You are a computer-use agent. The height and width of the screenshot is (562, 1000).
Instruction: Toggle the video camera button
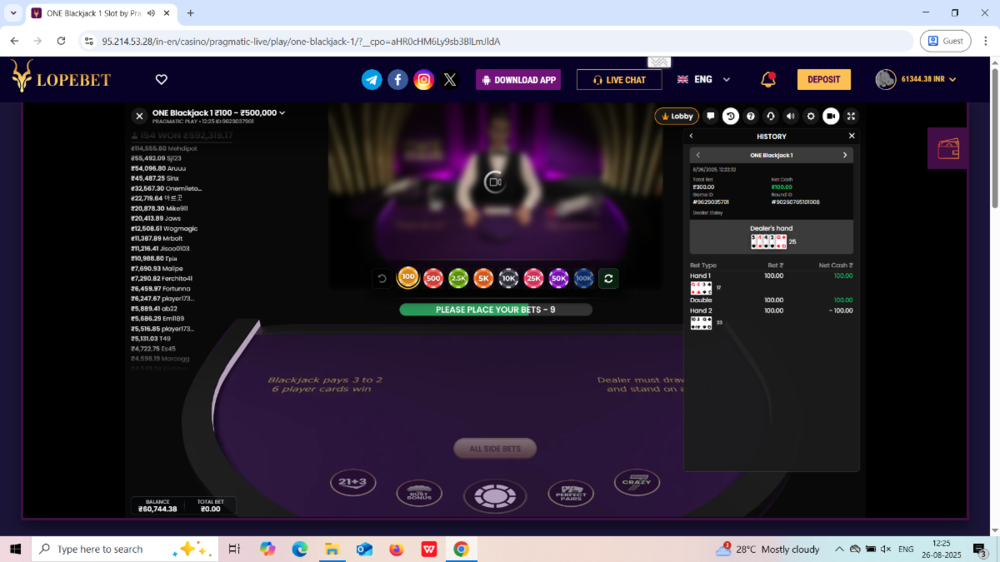coord(831,116)
